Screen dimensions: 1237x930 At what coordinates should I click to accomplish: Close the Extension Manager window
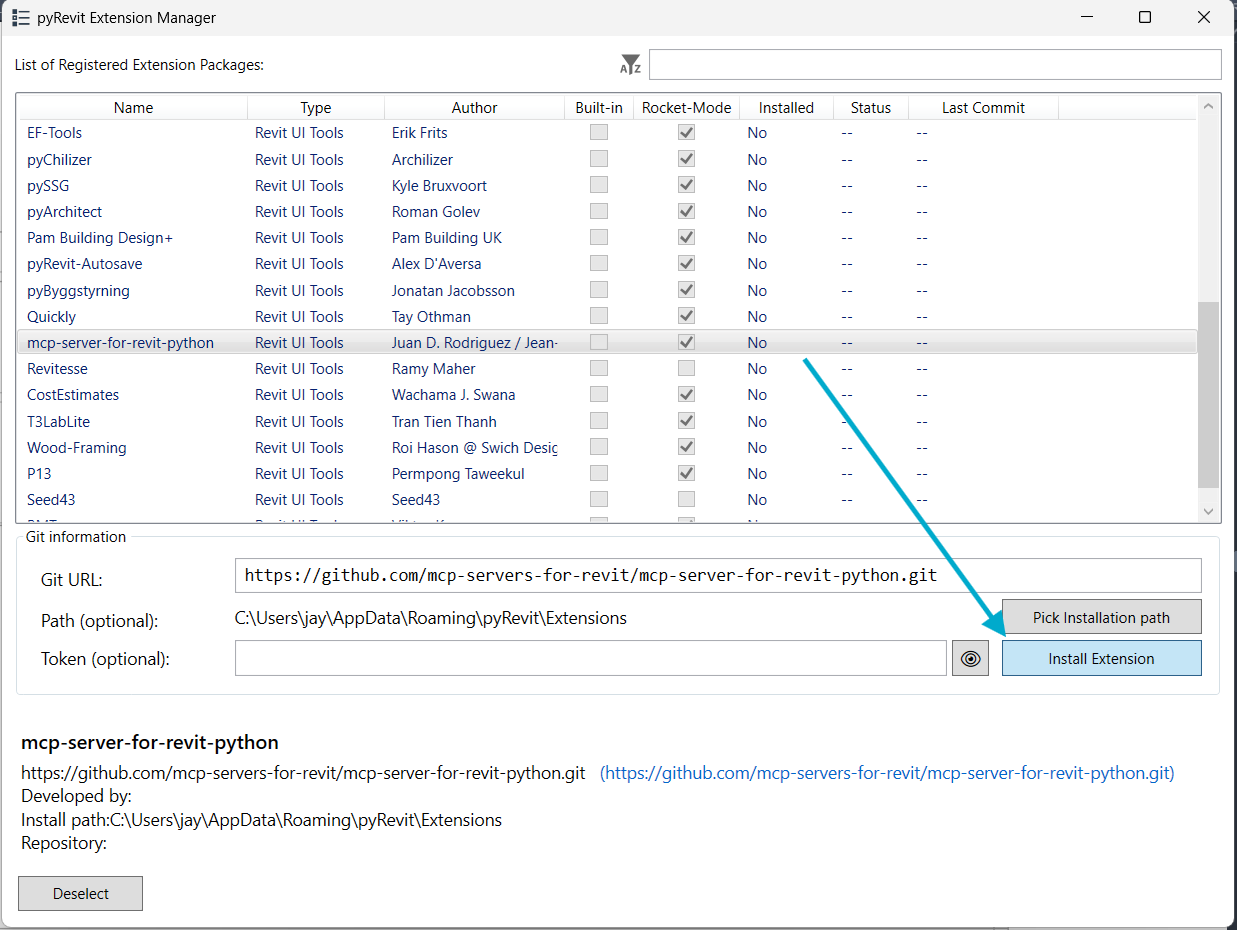tap(1204, 17)
